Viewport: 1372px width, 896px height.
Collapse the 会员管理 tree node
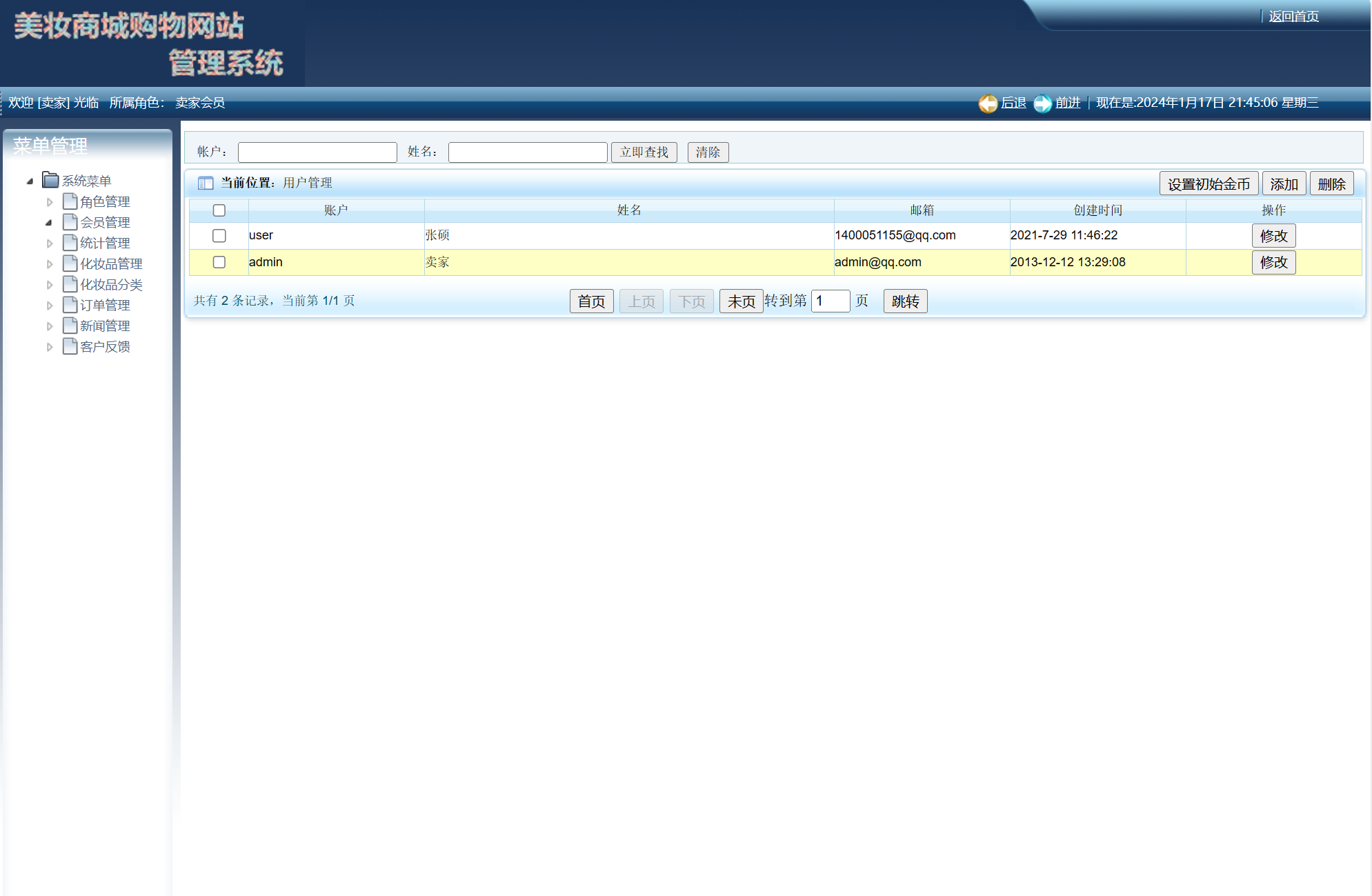tap(48, 222)
